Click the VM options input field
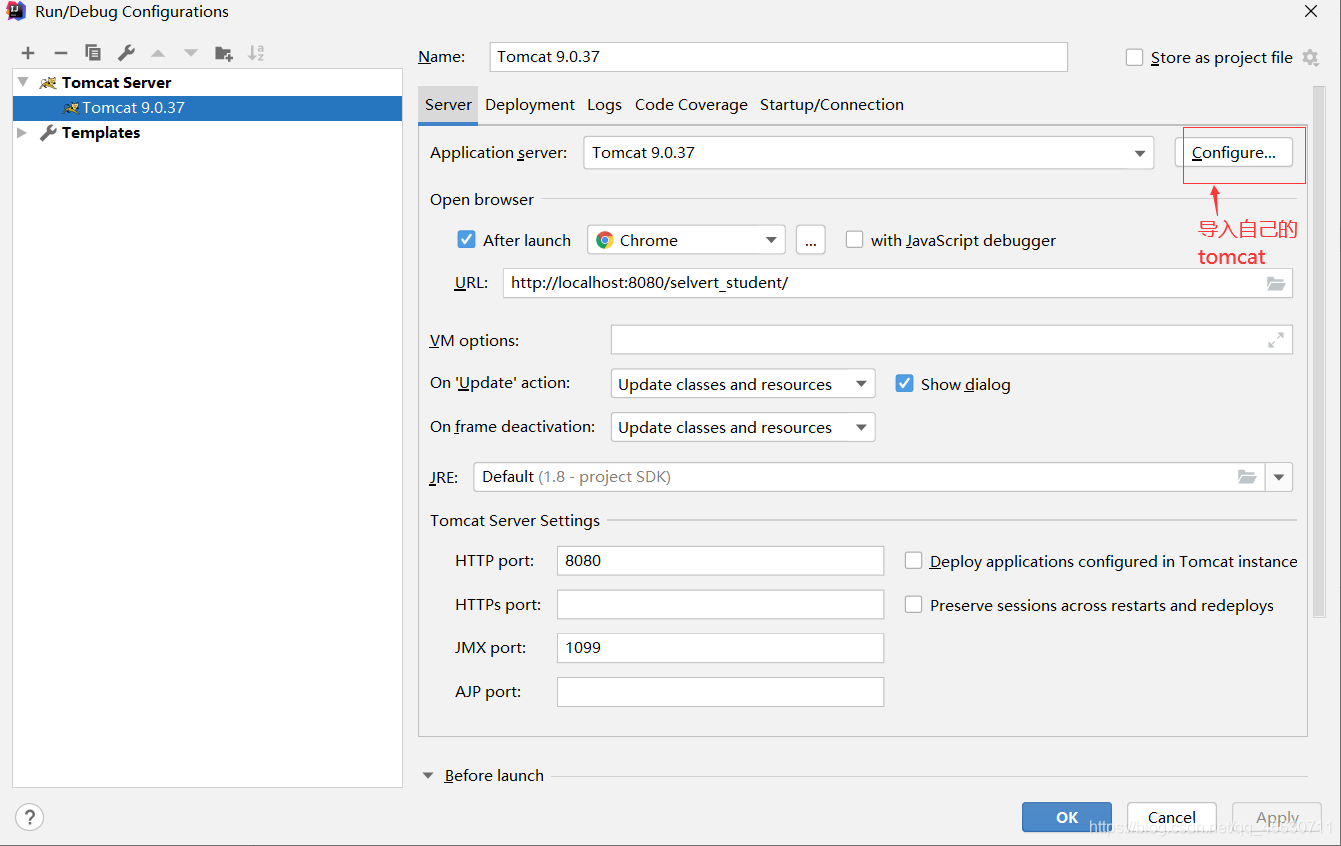This screenshot has height=846, width=1341. click(952, 340)
